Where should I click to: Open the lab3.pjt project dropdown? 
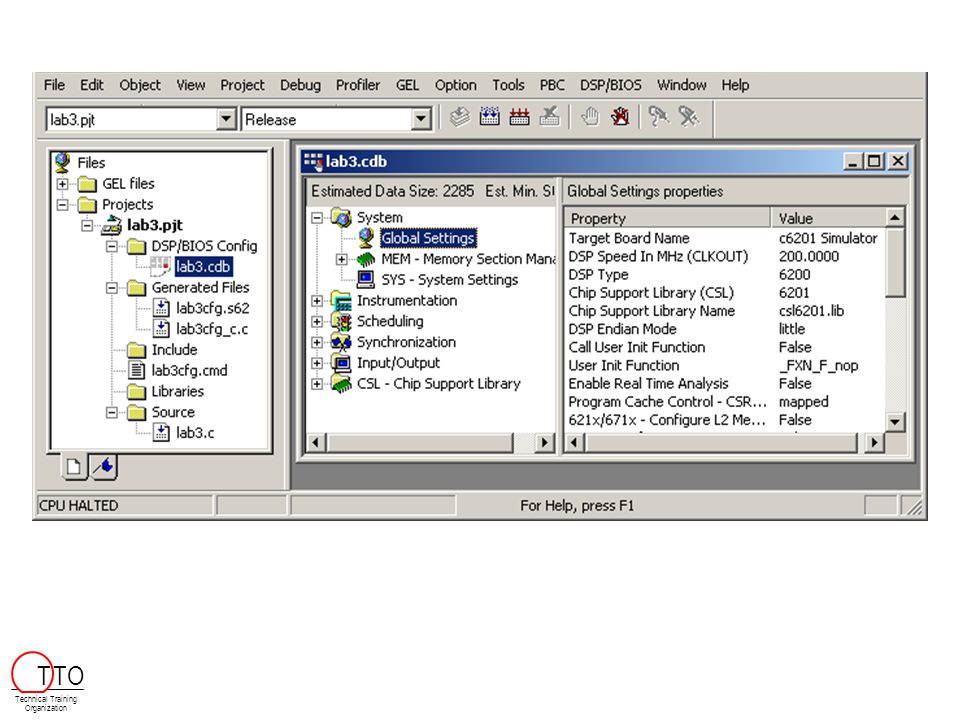tap(226, 119)
